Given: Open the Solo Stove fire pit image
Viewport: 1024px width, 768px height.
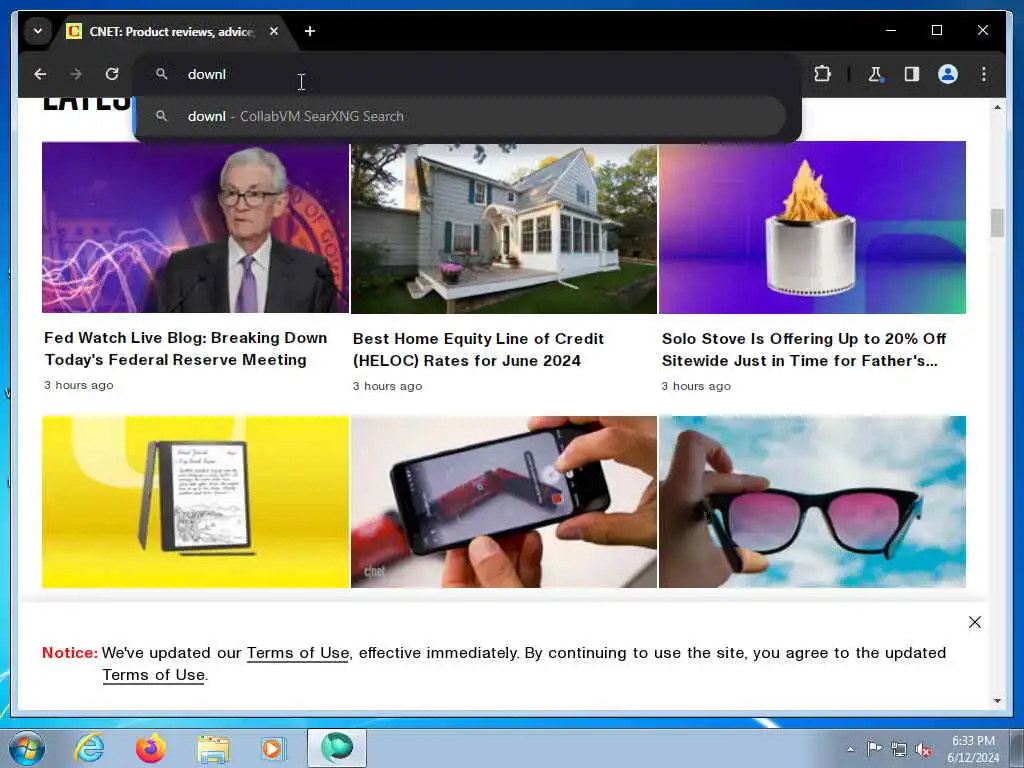Looking at the screenshot, I should [x=812, y=228].
